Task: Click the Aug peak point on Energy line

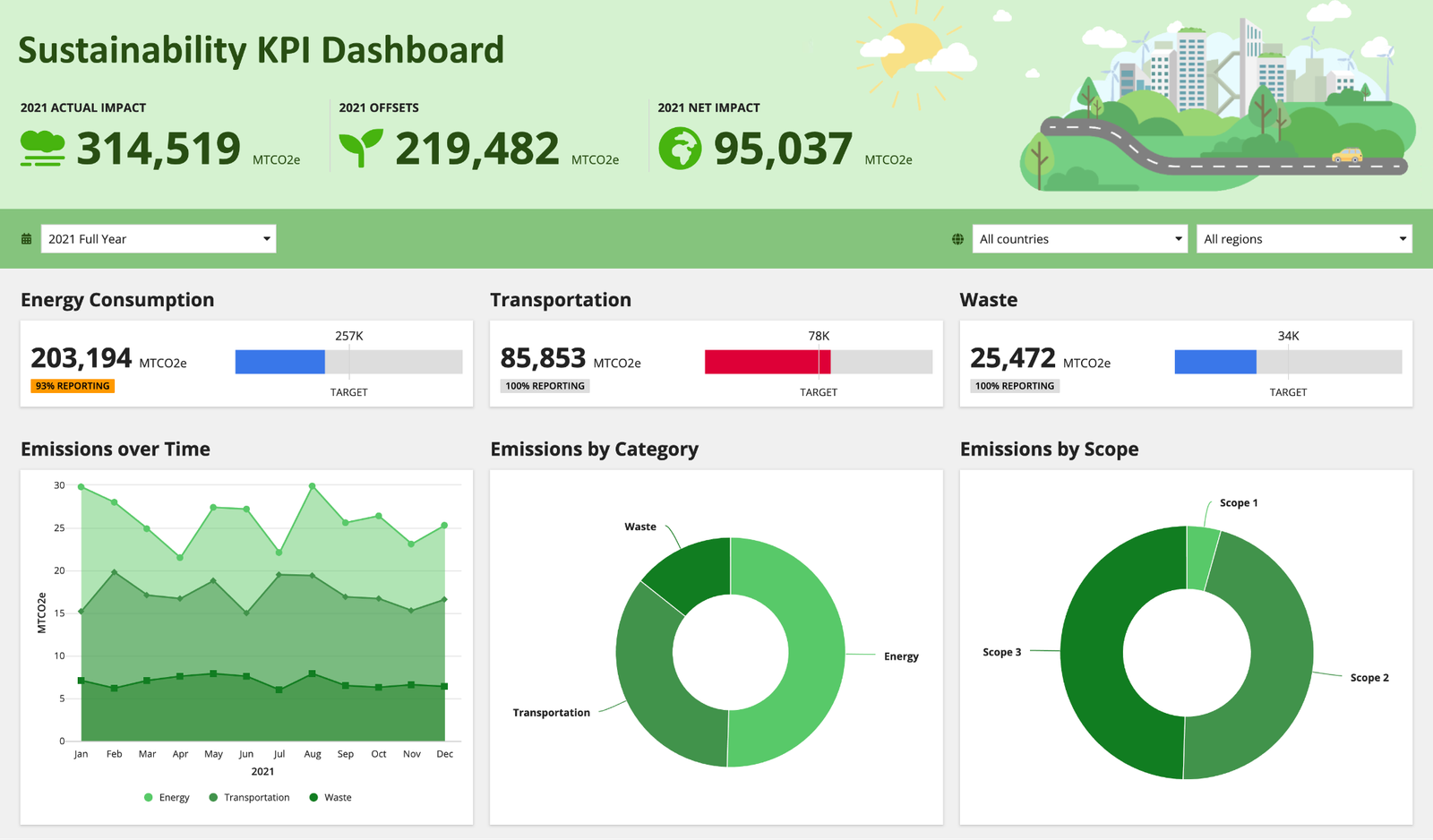Action: click(x=312, y=486)
